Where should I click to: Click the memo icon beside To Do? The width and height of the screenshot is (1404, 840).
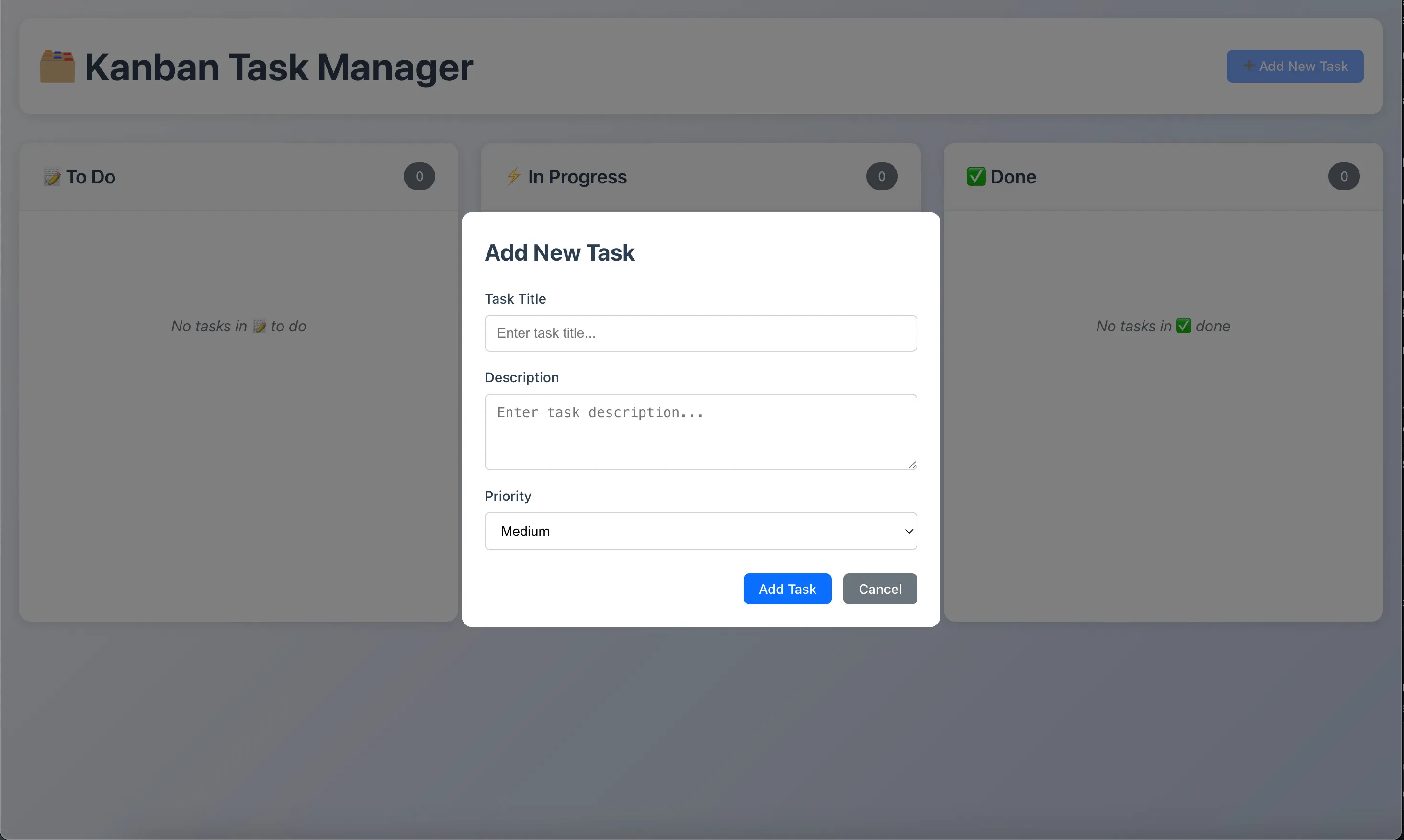(x=52, y=177)
